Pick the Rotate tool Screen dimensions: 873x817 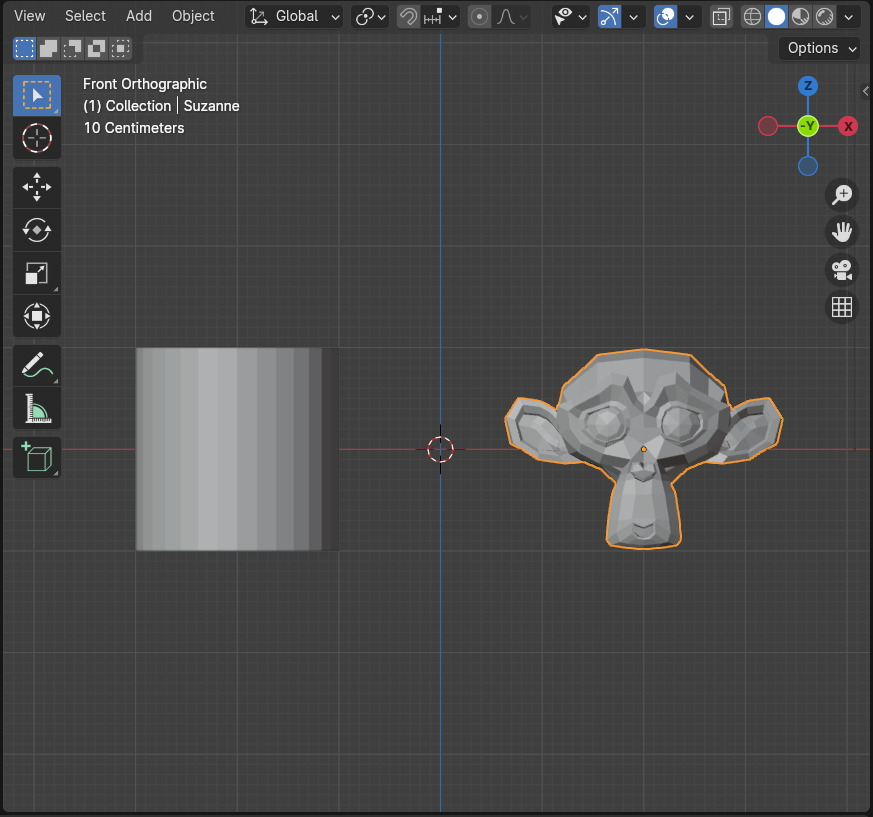(x=37, y=230)
